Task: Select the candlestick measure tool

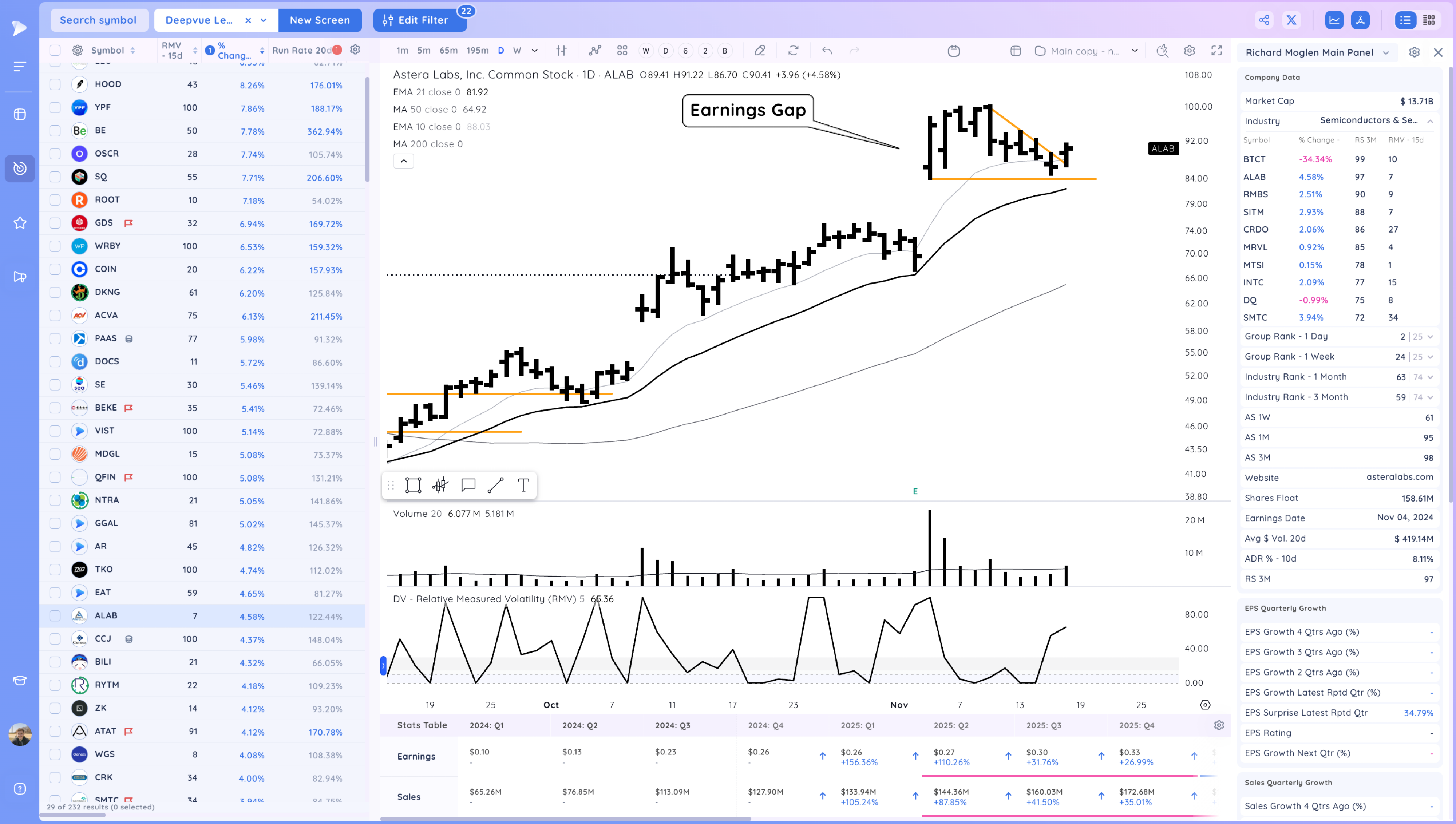Action: tap(440, 485)
